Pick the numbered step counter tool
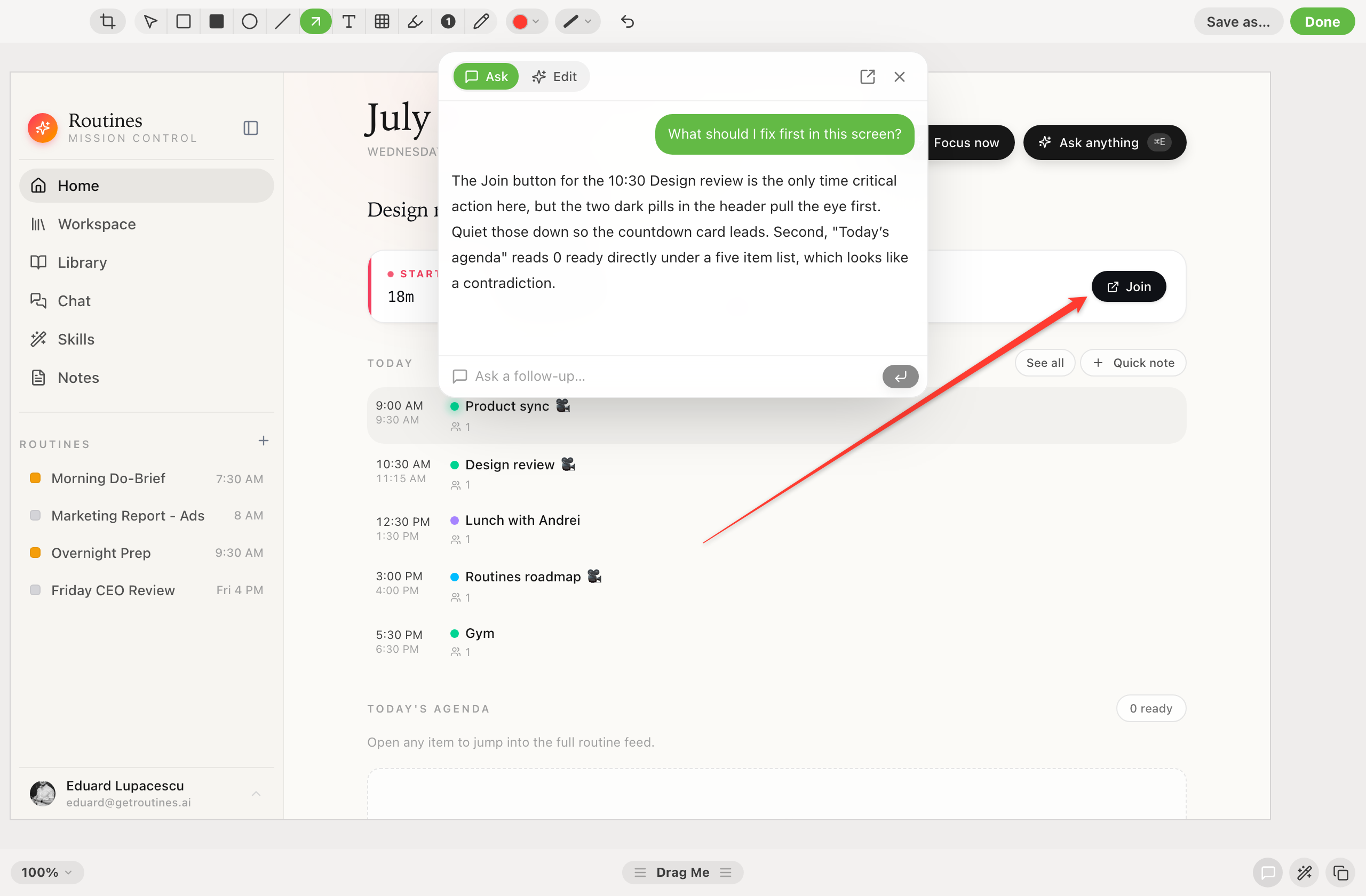The height and width of the screenshot is (896, 1366). pyautogui.click(x=448, y=22)
